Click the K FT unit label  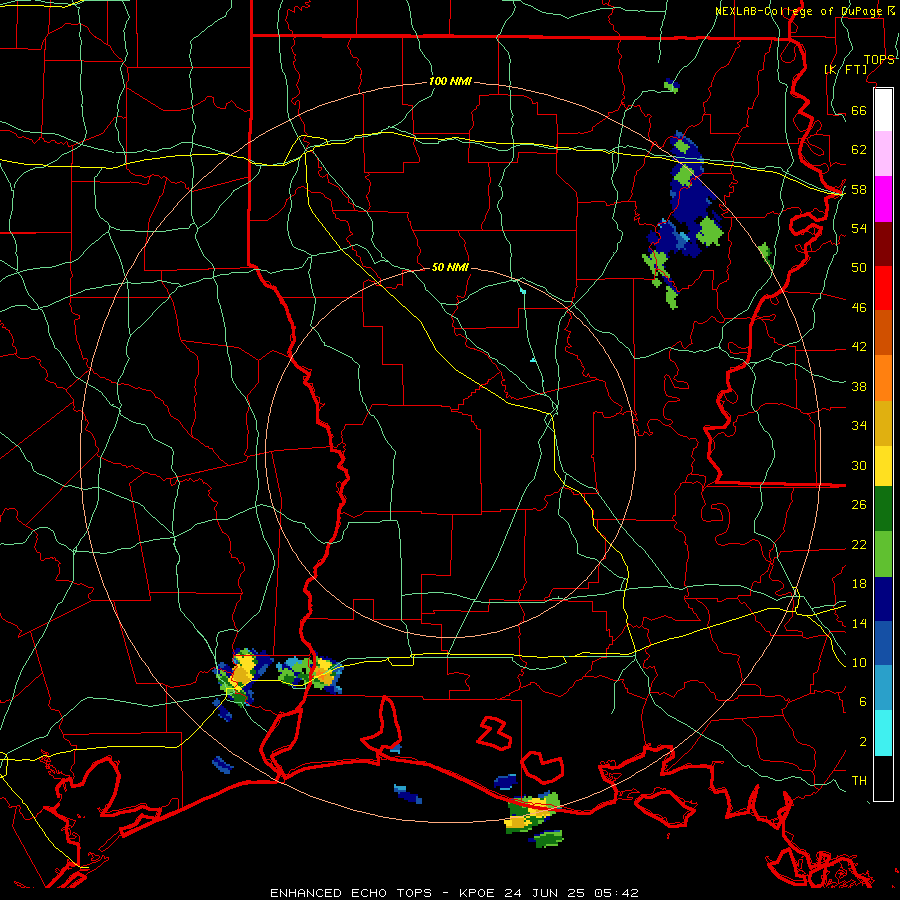pos(846,69)
